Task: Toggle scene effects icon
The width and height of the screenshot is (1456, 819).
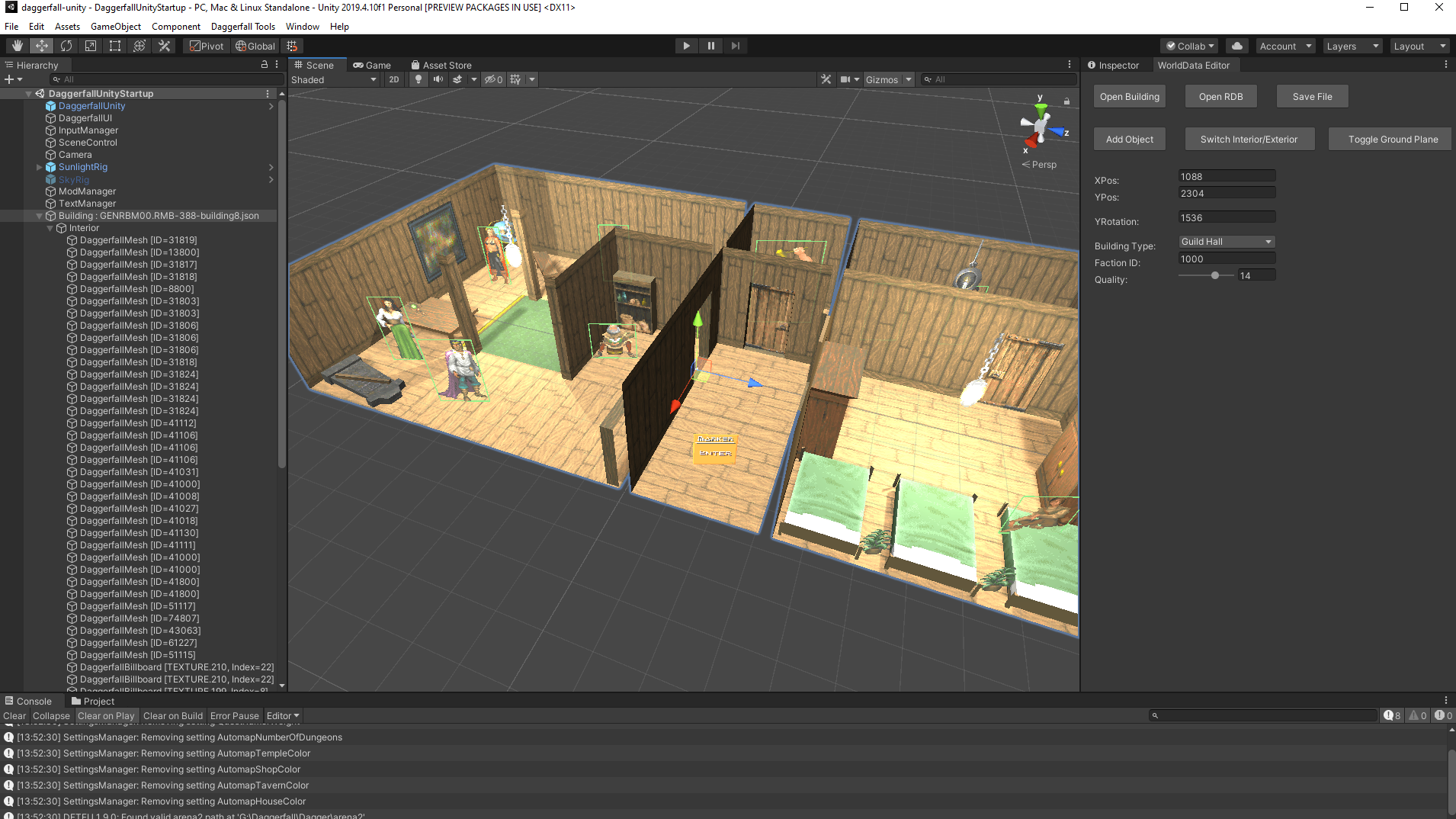Action: [x=457, y=79]
